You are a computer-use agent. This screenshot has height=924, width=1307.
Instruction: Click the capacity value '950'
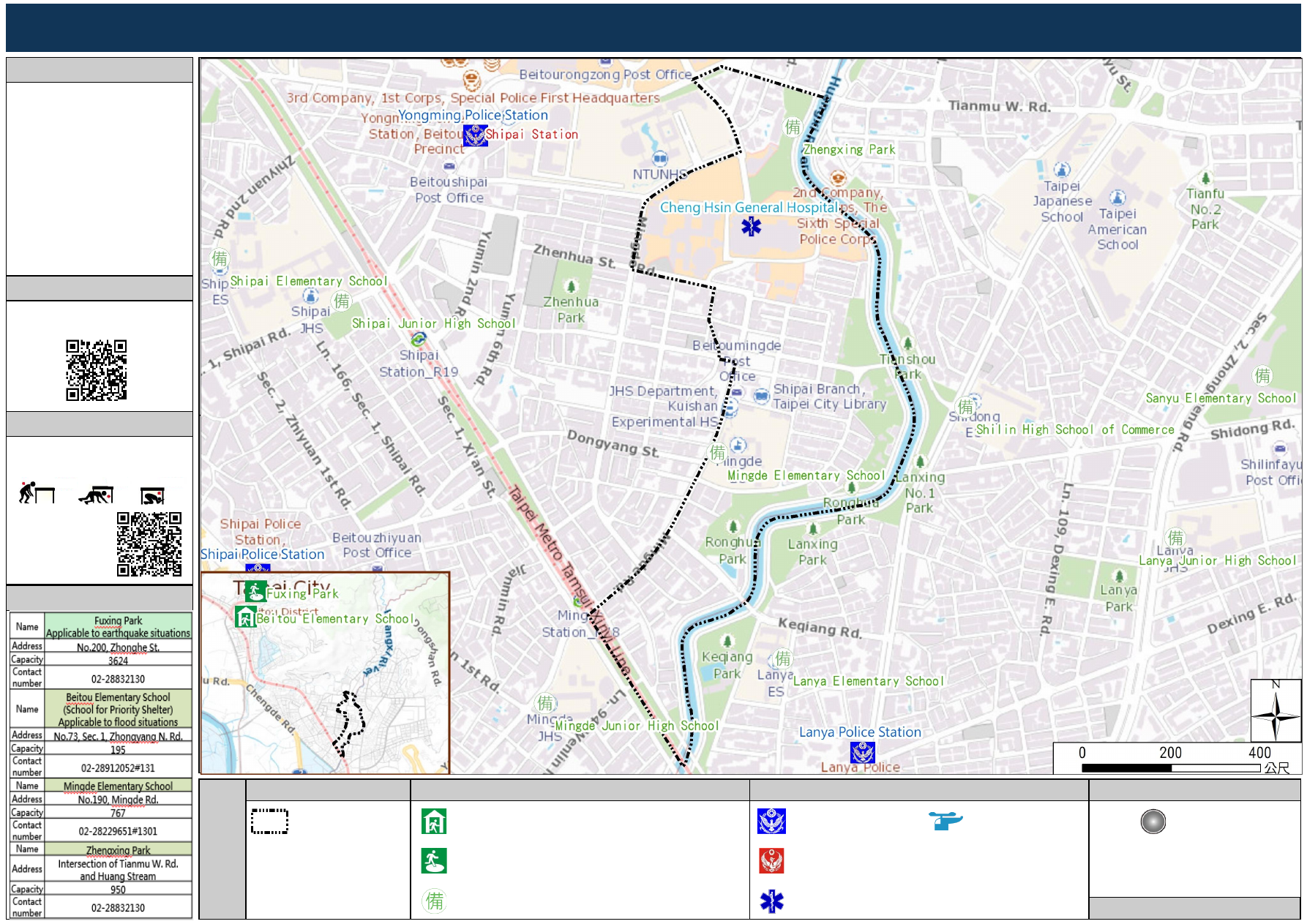pos(118,889)
